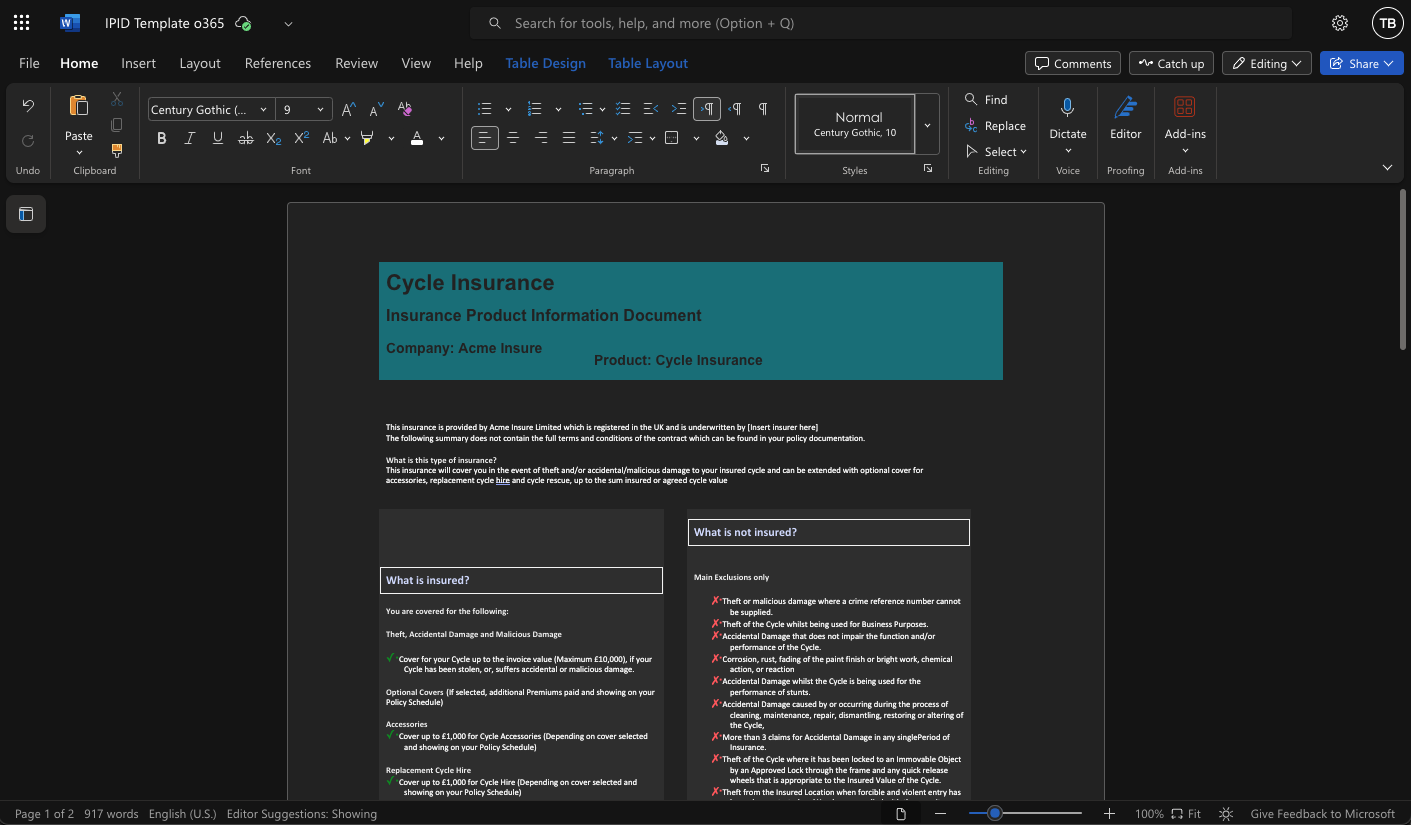Click the Increase Indent icon
This screenshot has width=1411, height=825.
(678, 108)
